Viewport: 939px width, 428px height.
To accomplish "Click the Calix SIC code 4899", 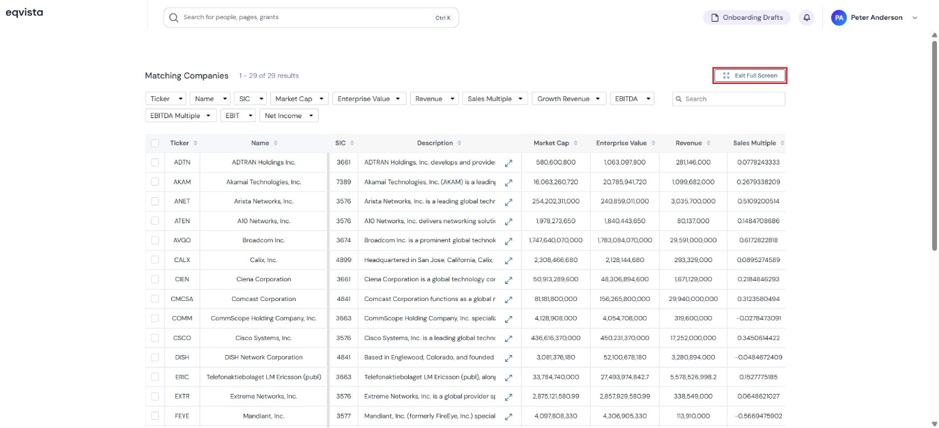I will click(x=344, y=260).
